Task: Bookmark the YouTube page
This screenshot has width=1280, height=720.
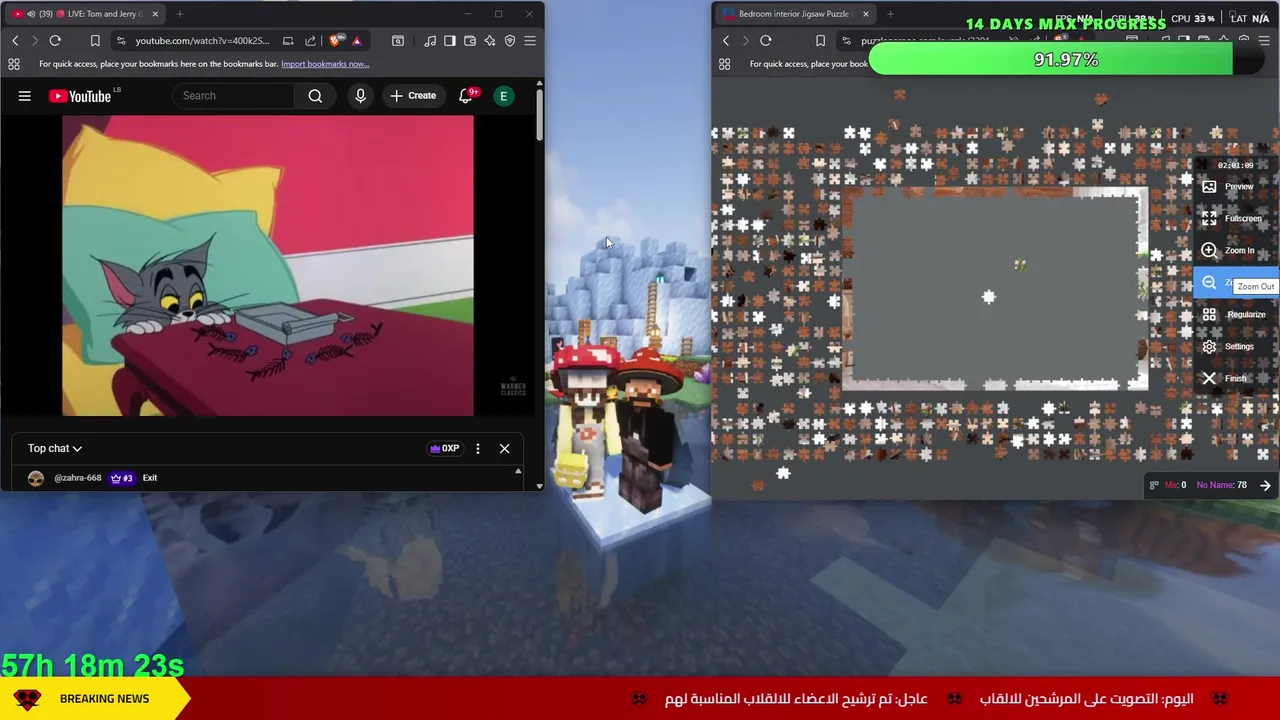Action: (95, 41)
